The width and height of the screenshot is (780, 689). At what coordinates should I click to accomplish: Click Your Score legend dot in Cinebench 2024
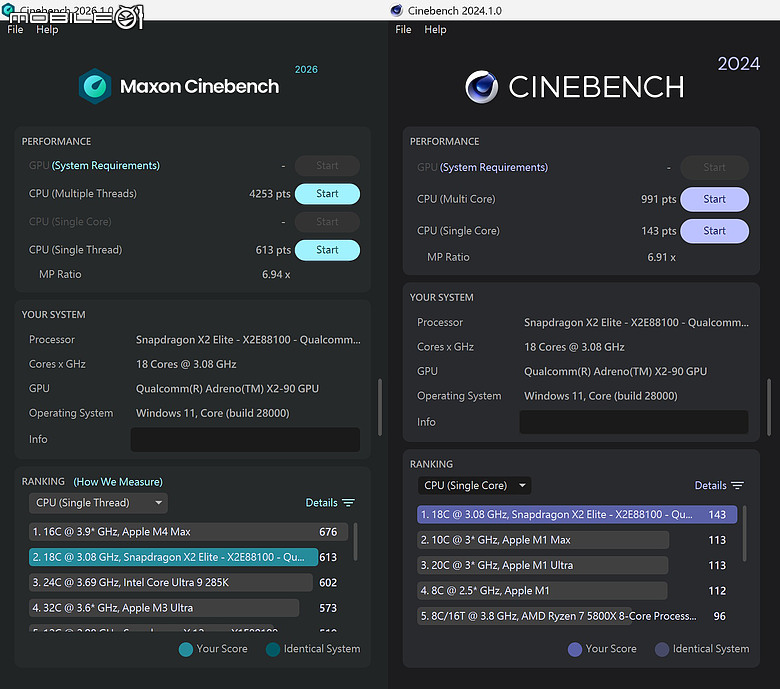click(575, 650)
